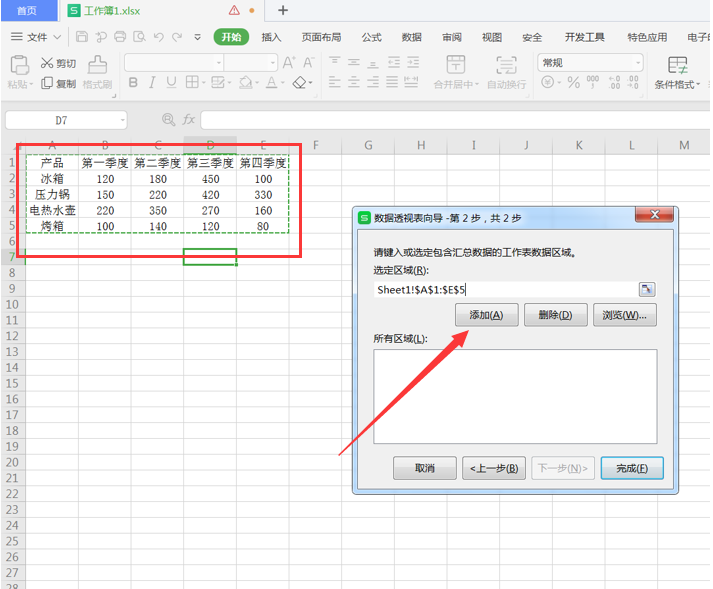Screen dimensions: 713x589
Task: Click the Copy (复制) button
Action: click(x=58, y=83)
